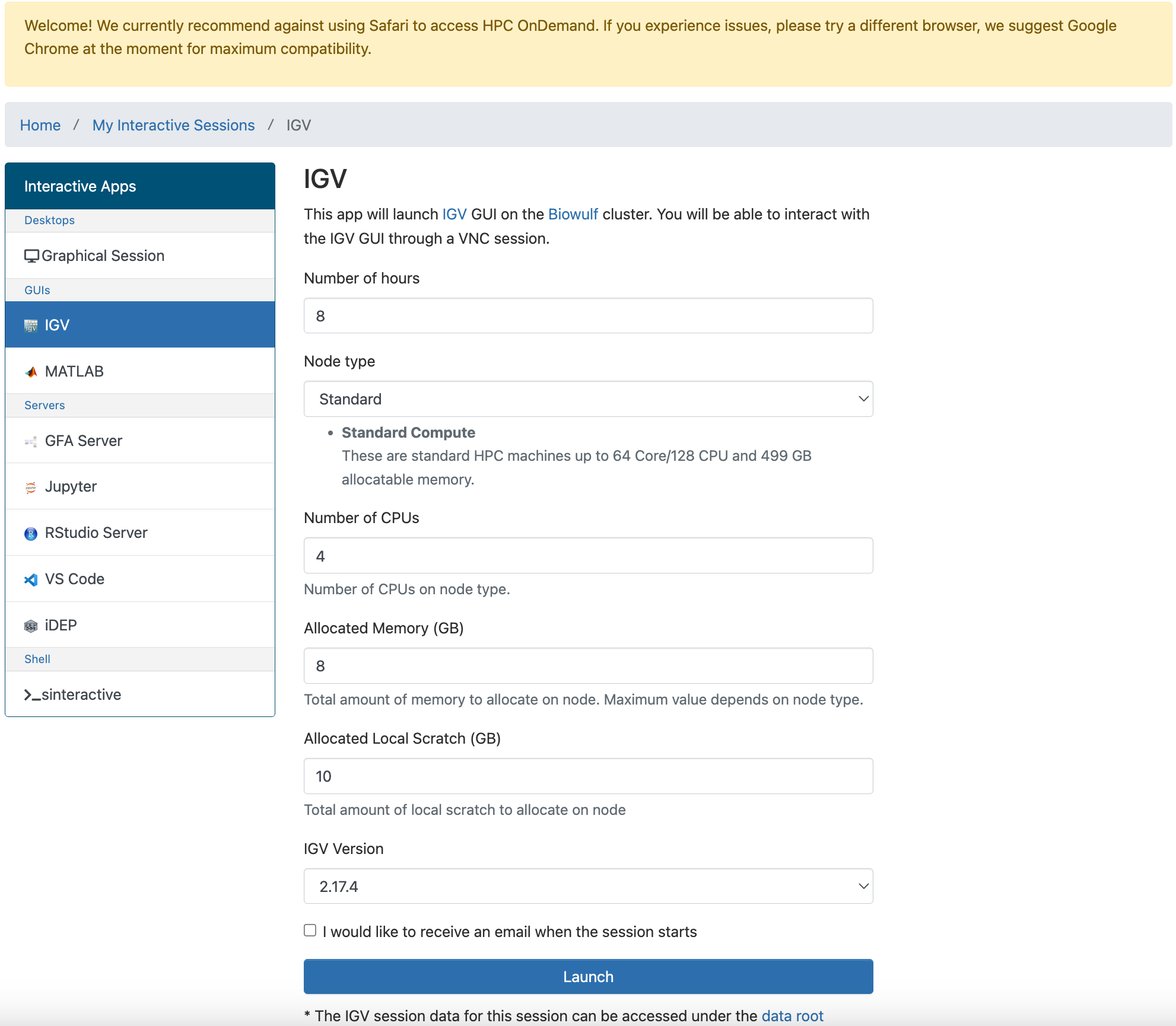This screenshot has height=1026, width=1176.
Task: Click the MATLAB logo icon
Action: (31, 372)
